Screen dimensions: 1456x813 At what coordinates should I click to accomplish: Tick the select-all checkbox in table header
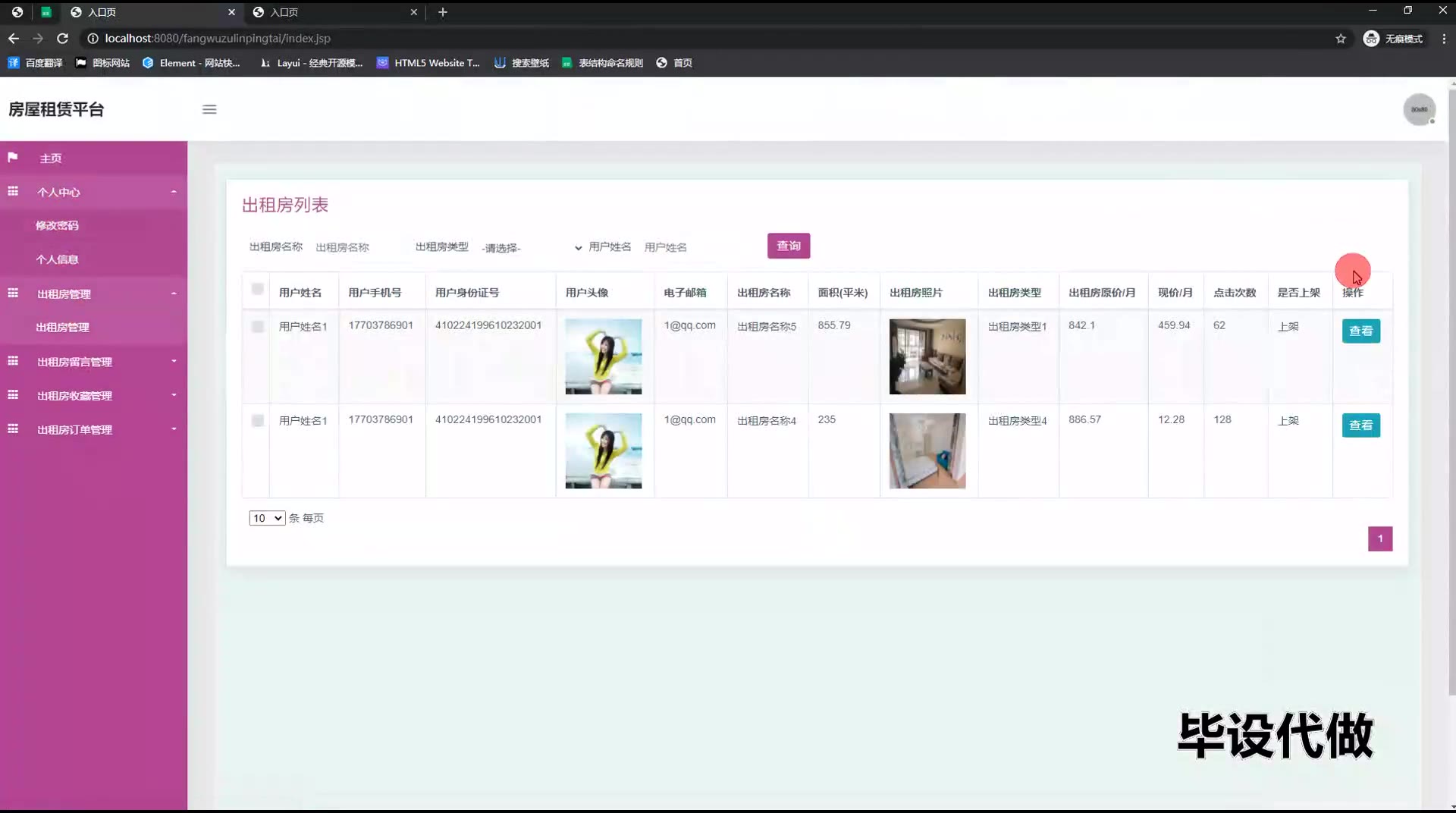[x=258, y=289]
